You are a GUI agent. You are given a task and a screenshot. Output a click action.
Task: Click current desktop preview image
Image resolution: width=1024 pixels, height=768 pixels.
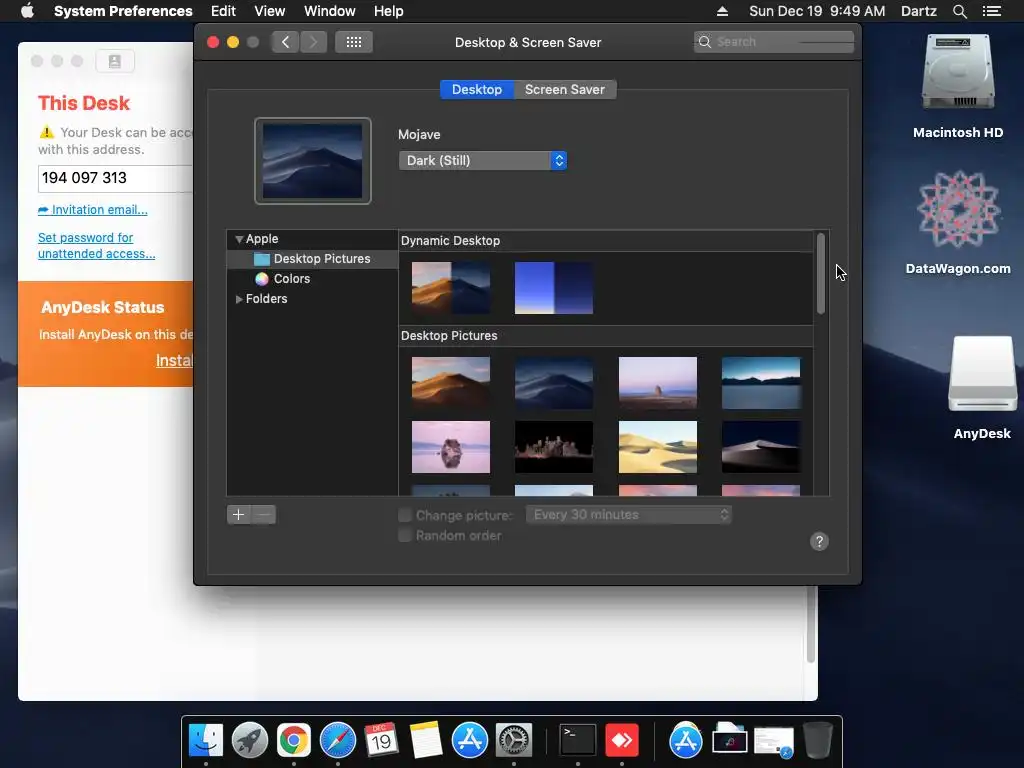[x=313, y=161]
